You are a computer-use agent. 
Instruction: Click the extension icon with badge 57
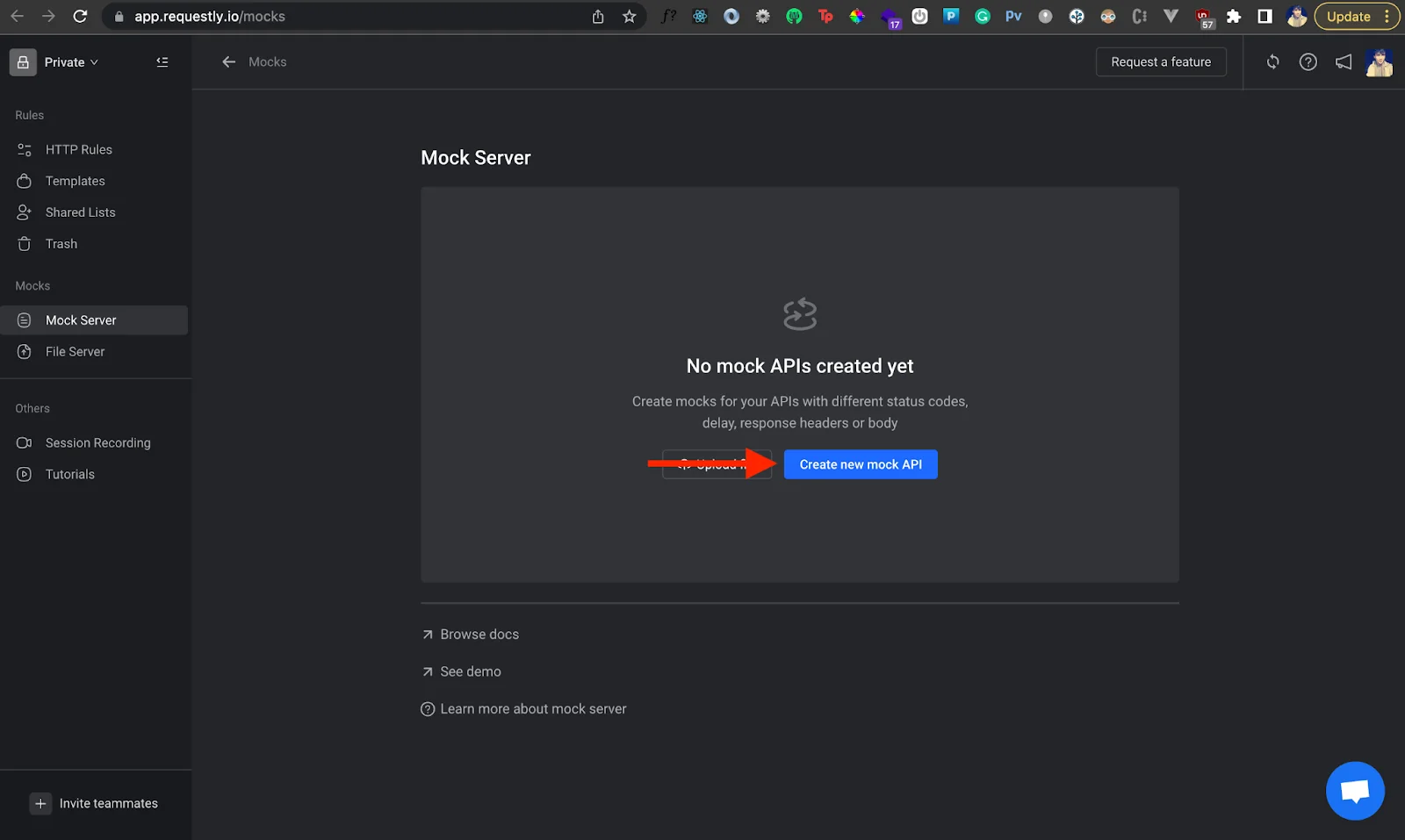click(1204, 18)
